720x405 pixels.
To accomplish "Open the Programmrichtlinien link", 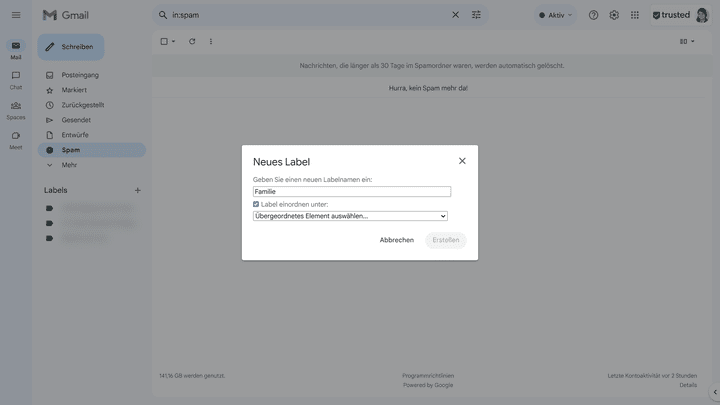I will tap(428, 376).
